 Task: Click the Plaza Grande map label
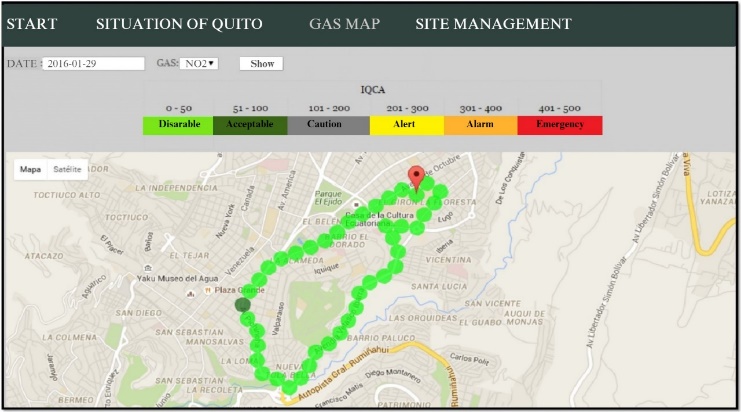click(x=240, y=290)
